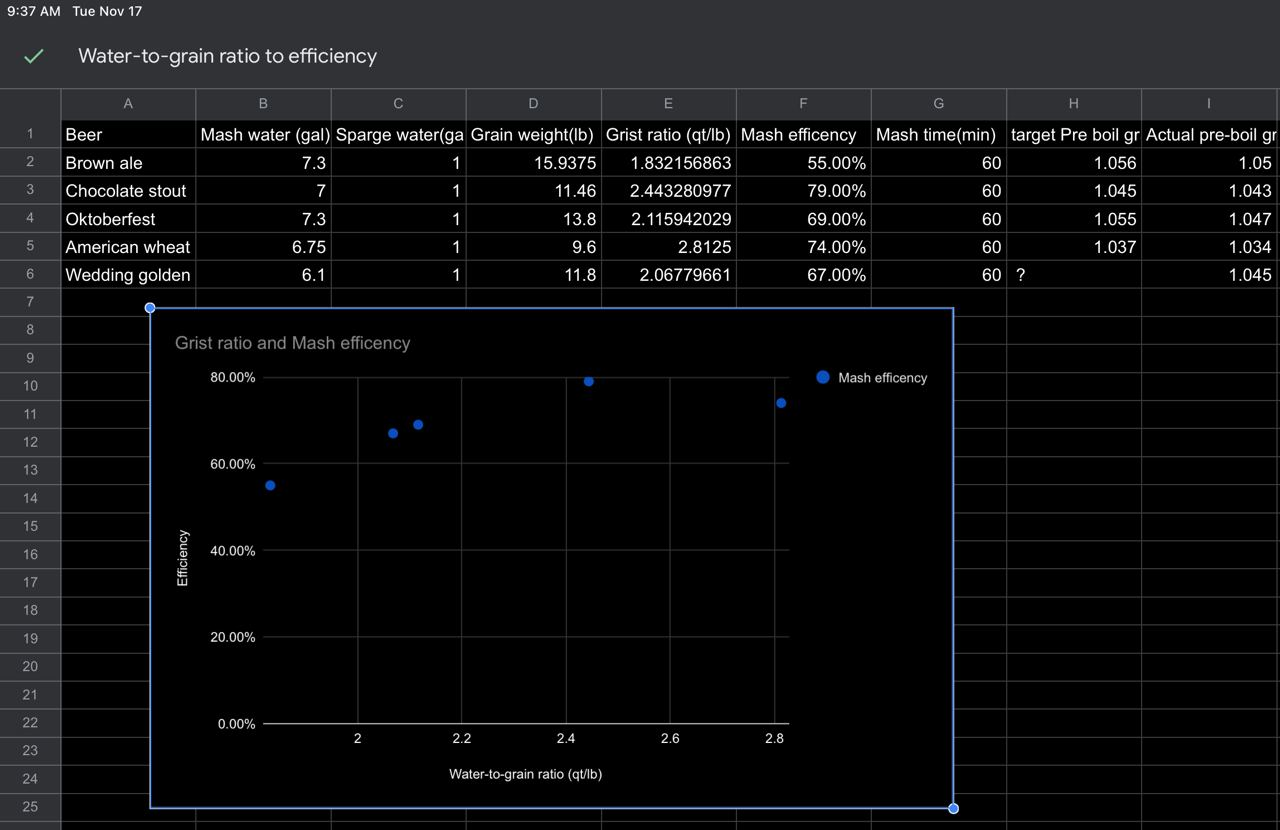Select the 'Oktoberfest' cell
The height and width of the screenshot is (830, 1280).
pos(128,218)
